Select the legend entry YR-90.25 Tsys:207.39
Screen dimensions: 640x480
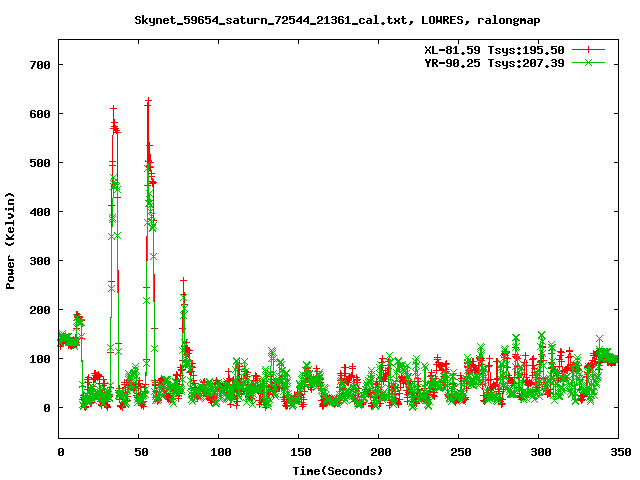point(494,63)
